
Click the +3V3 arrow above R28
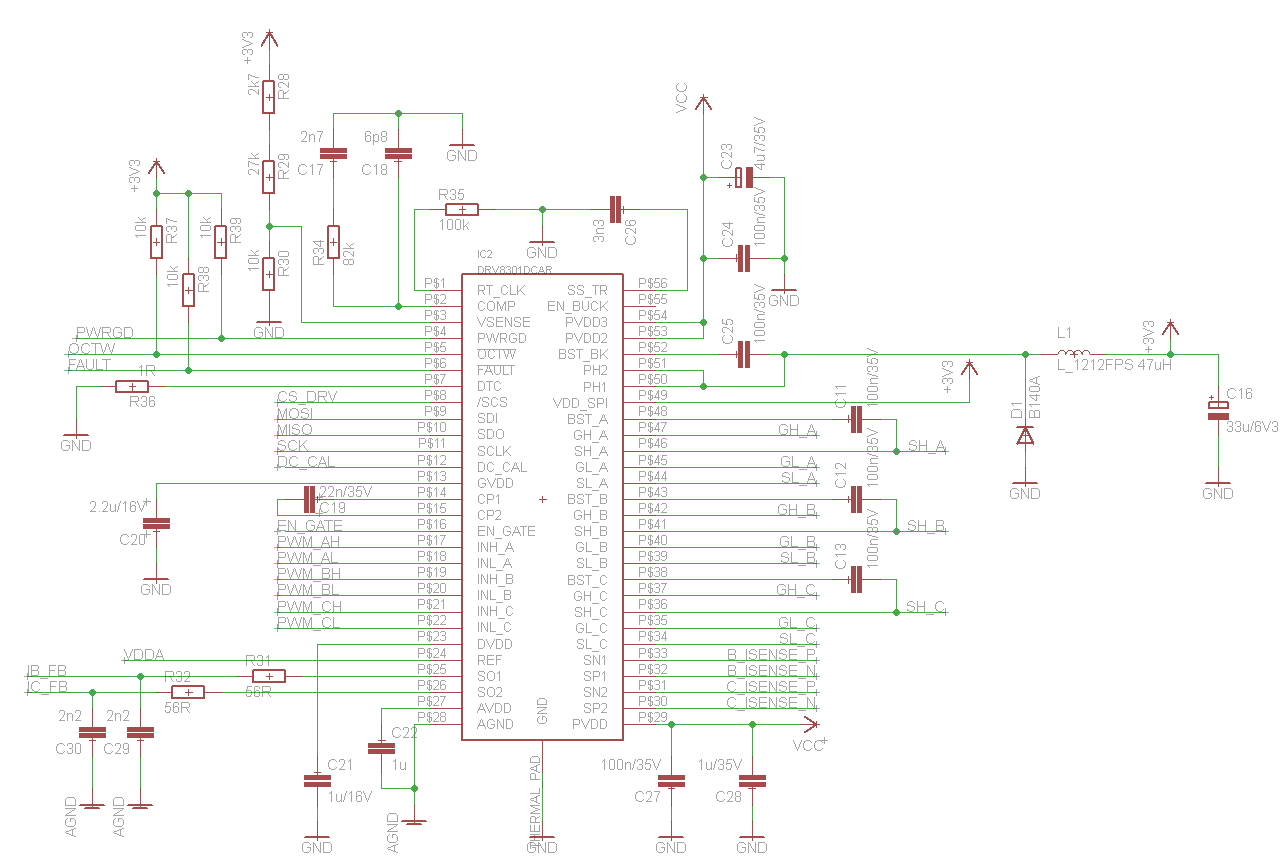[269, 40]
